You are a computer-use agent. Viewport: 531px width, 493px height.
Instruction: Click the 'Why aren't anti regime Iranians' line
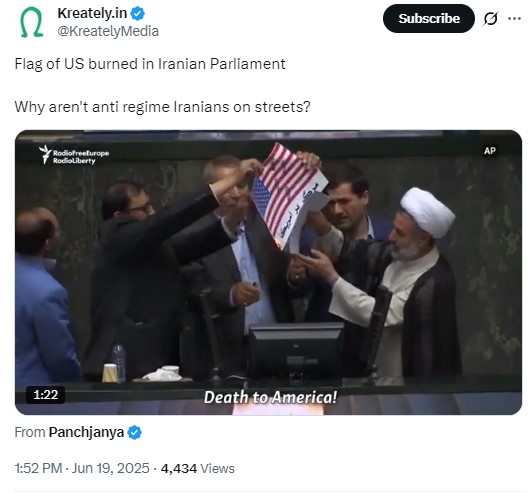click(x=162, y=107)
